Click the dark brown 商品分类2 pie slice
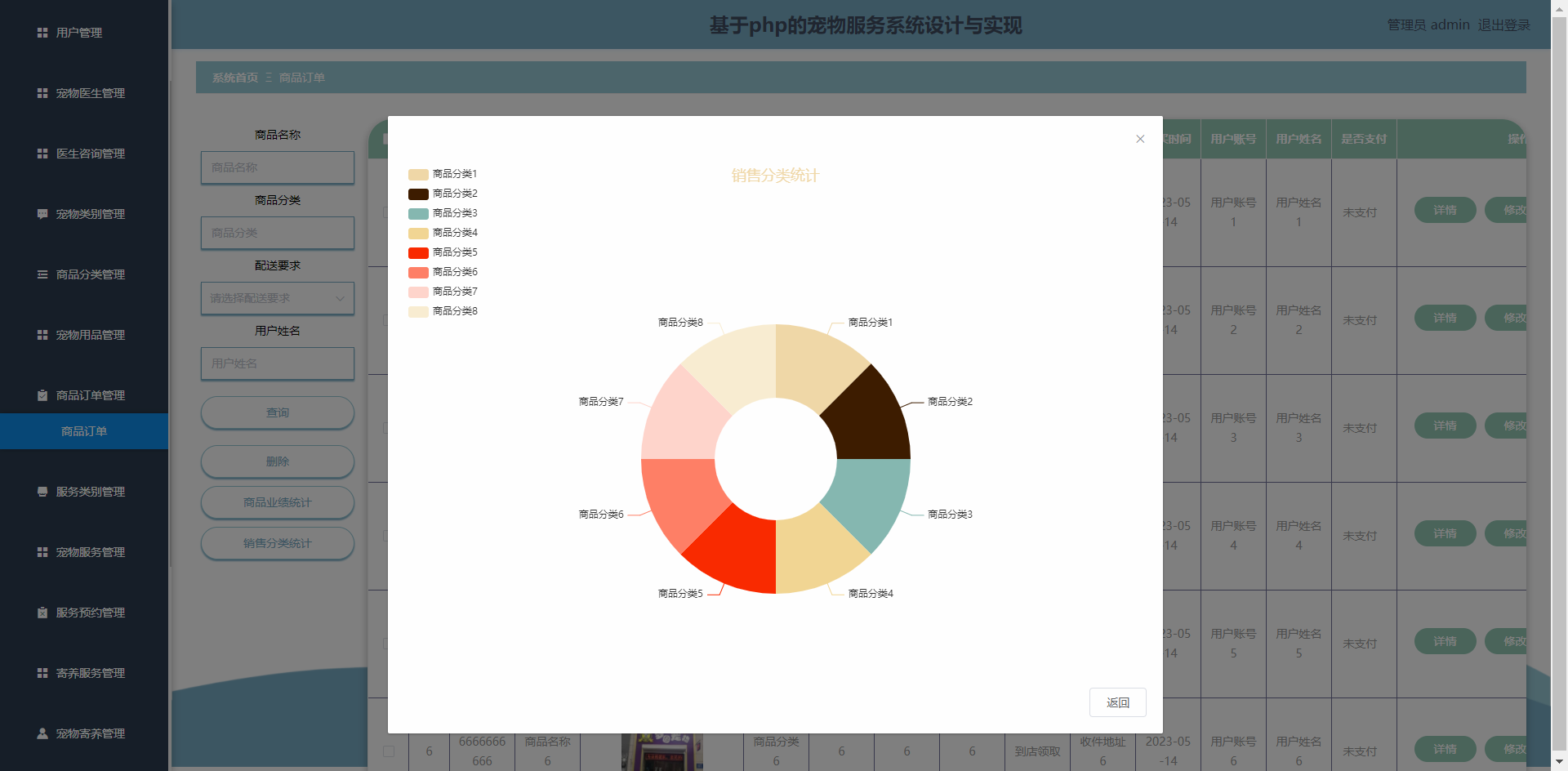The image size is (1568, 771). (866, 421)
